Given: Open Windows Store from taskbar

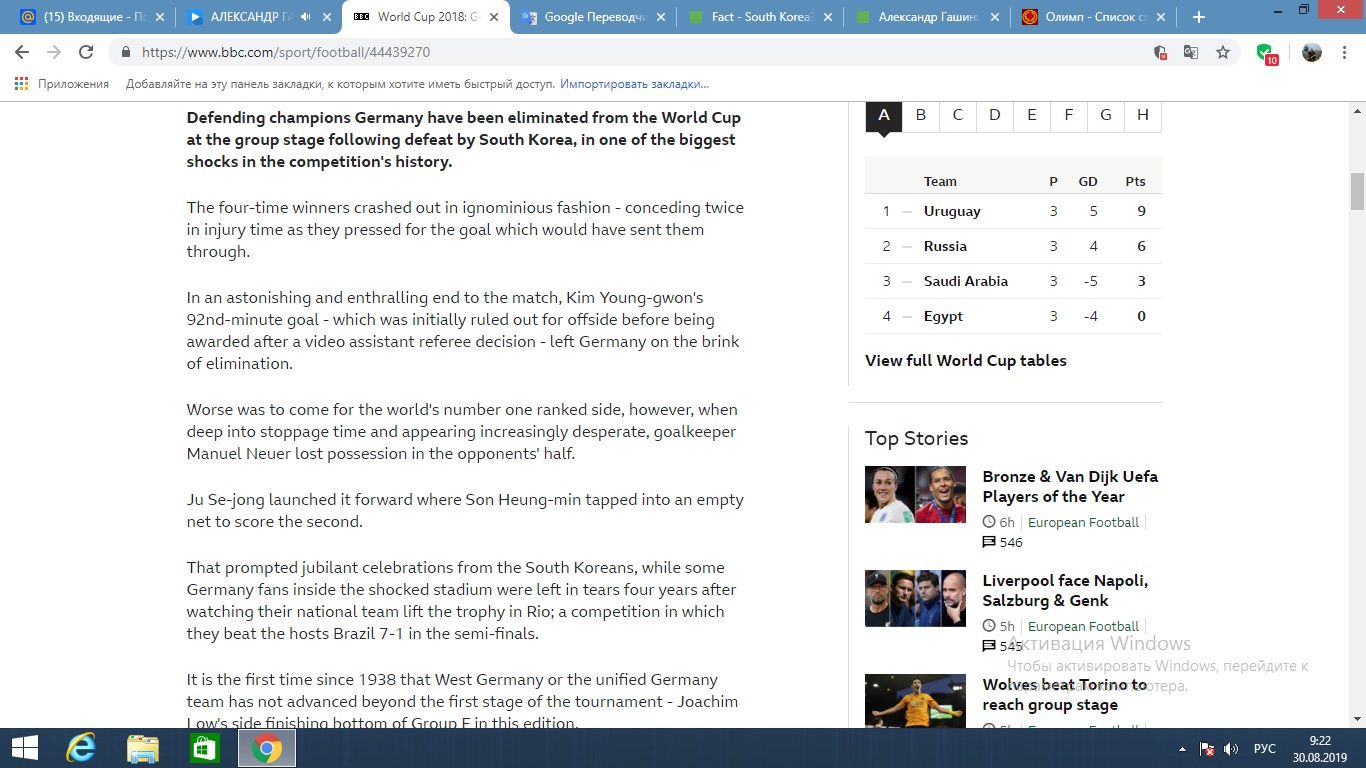Looking at the screenshot, I should 205,748.
